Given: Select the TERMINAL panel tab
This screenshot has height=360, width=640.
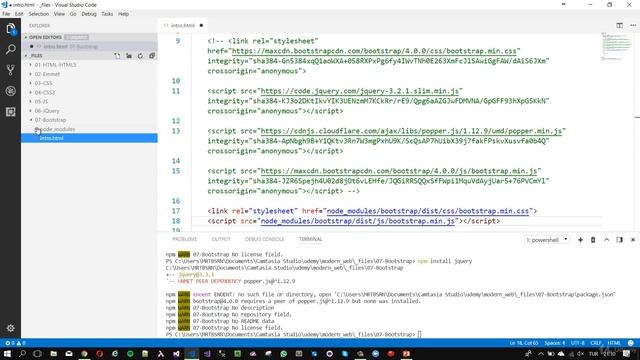Looking at the screenshot, I should 311,239.
